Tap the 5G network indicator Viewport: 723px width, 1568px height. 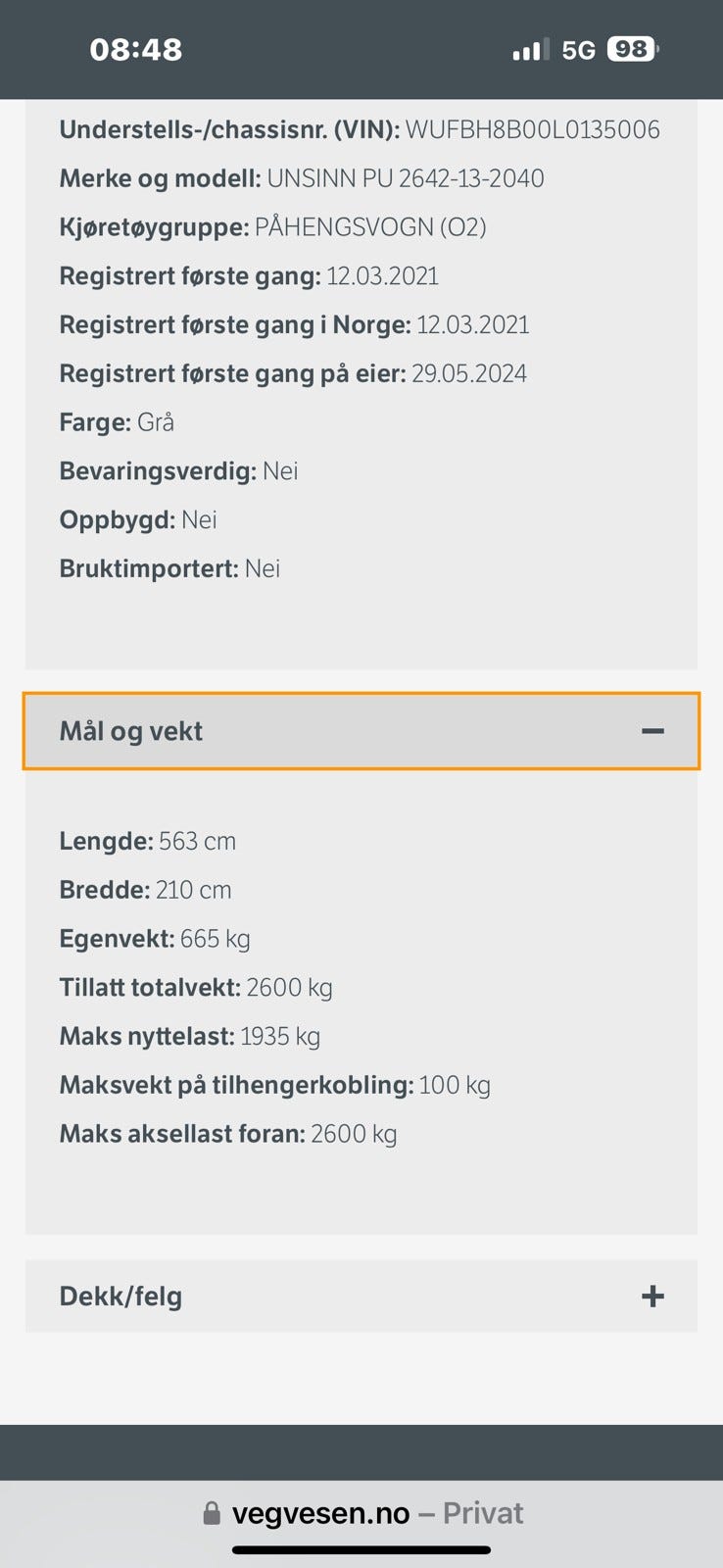coord(578,50)
